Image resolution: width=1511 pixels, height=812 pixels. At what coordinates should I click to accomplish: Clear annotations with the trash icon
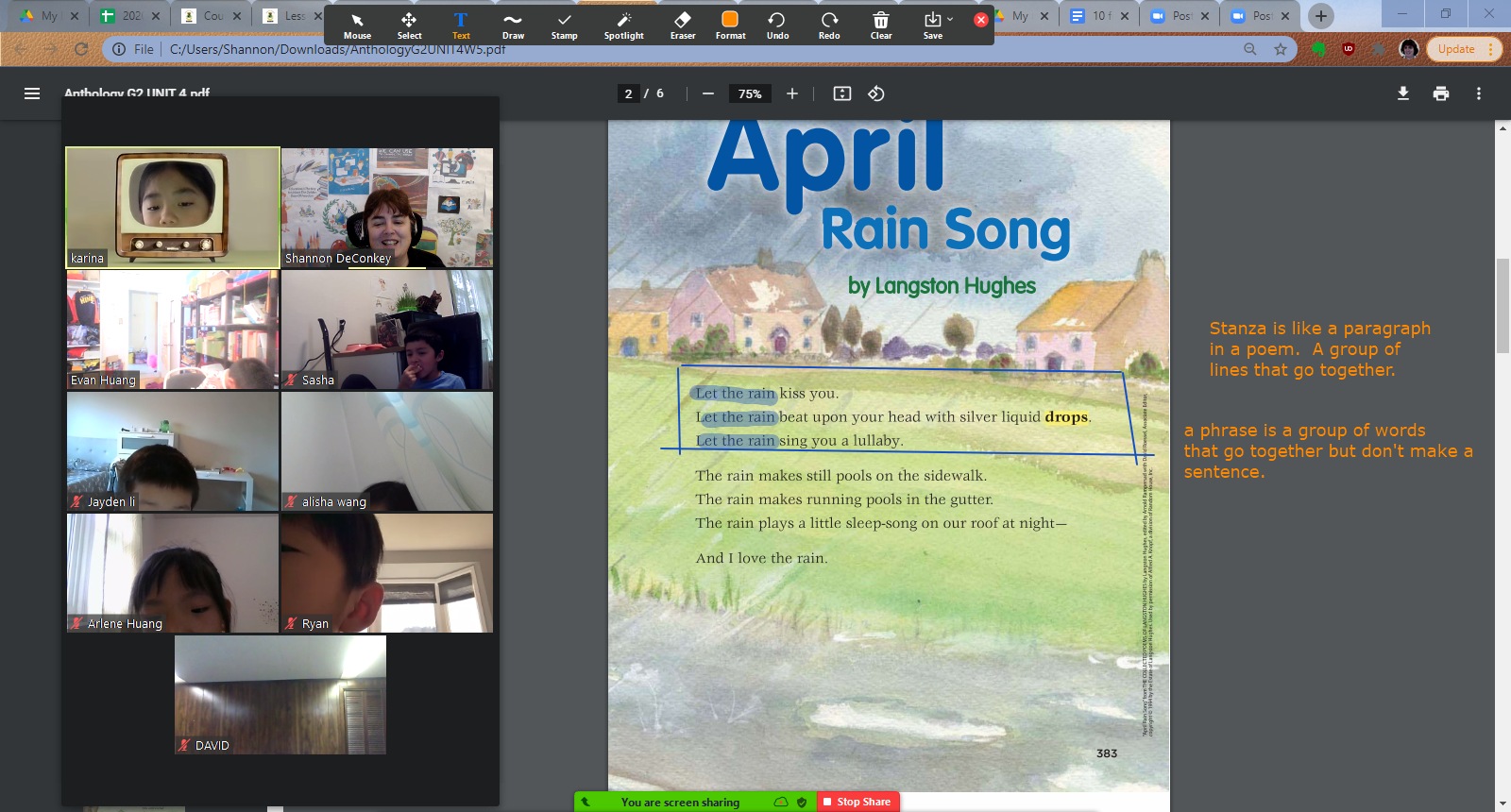[881, 25]
